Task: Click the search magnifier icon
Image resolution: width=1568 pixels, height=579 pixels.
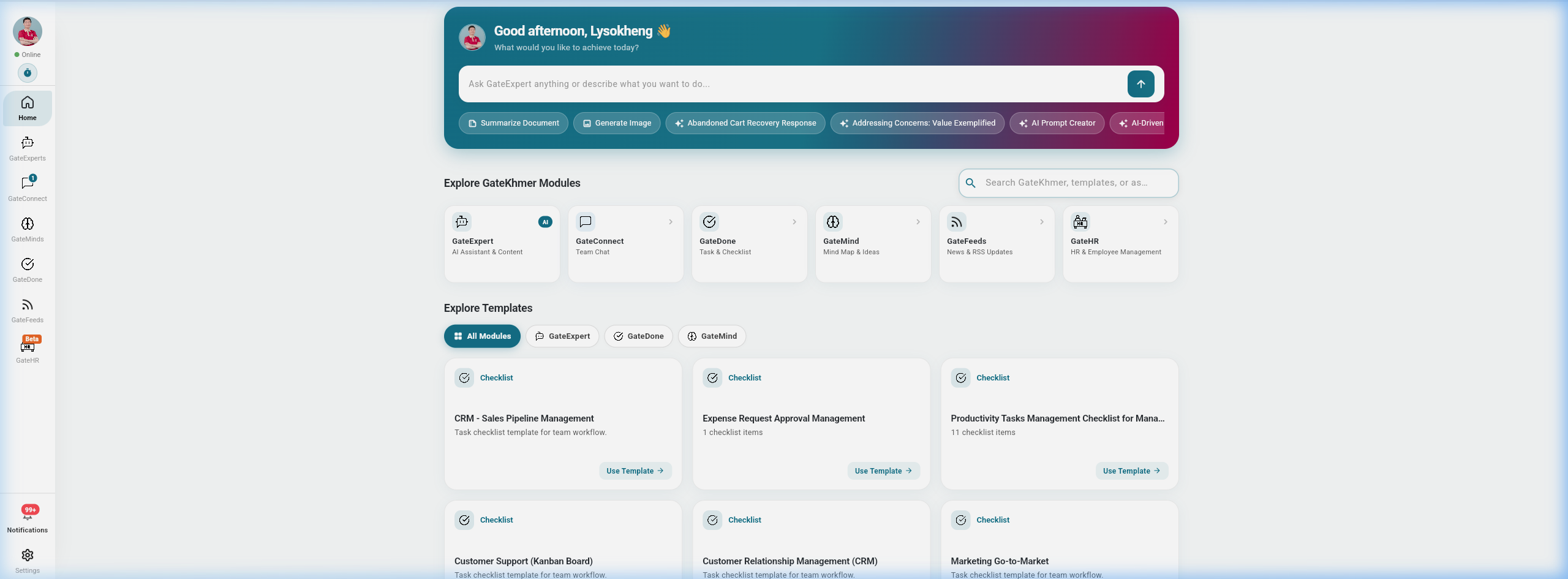Action: 971,183
